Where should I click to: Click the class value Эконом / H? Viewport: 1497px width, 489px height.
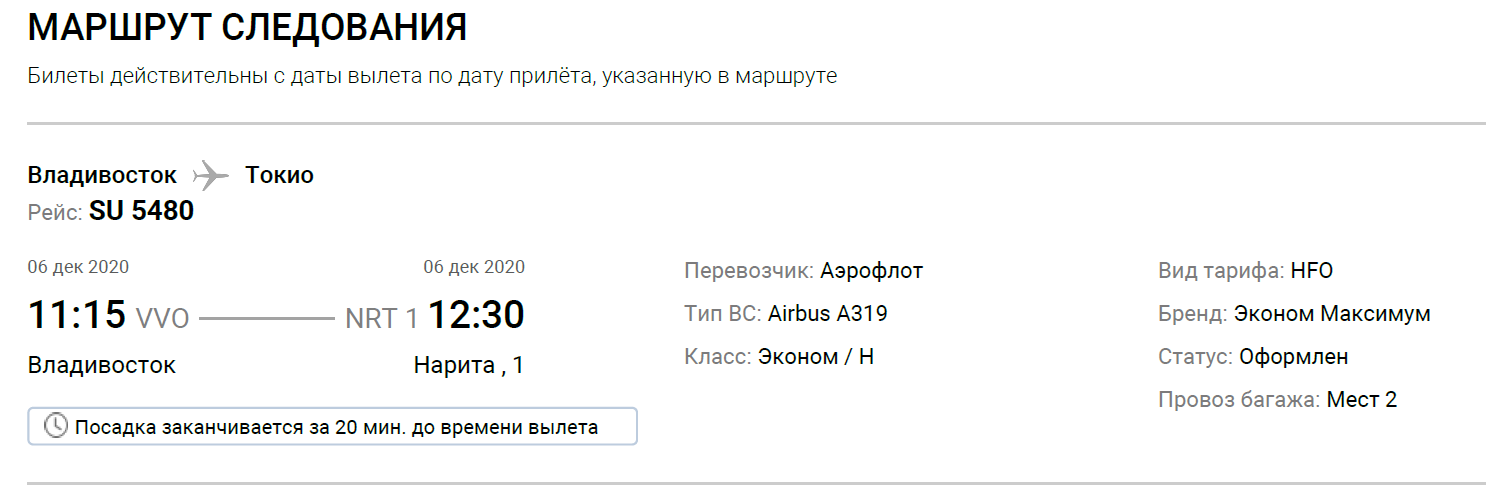[816, 356]
